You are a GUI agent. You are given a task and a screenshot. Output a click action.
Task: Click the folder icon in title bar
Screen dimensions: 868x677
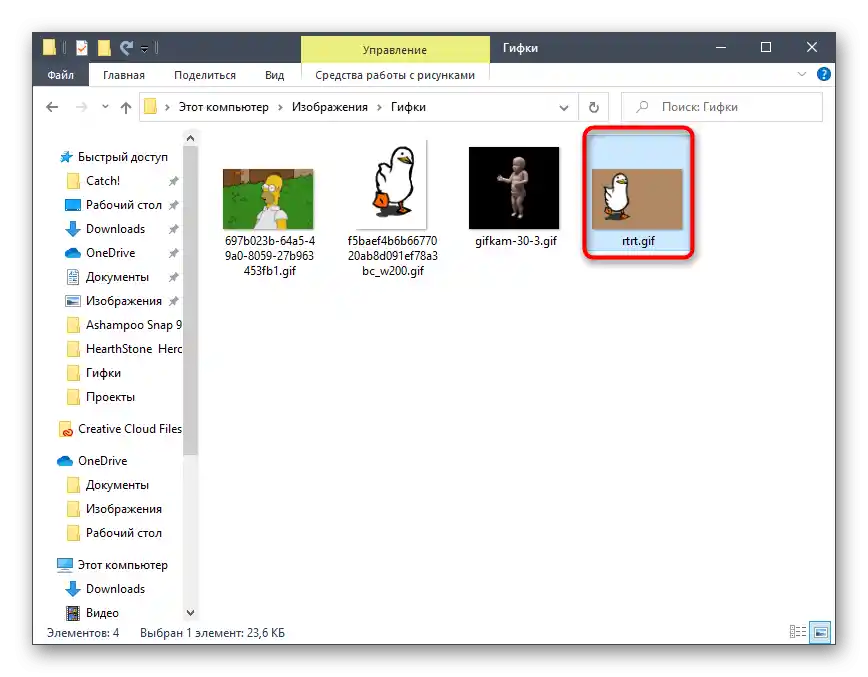click(49, 48)
